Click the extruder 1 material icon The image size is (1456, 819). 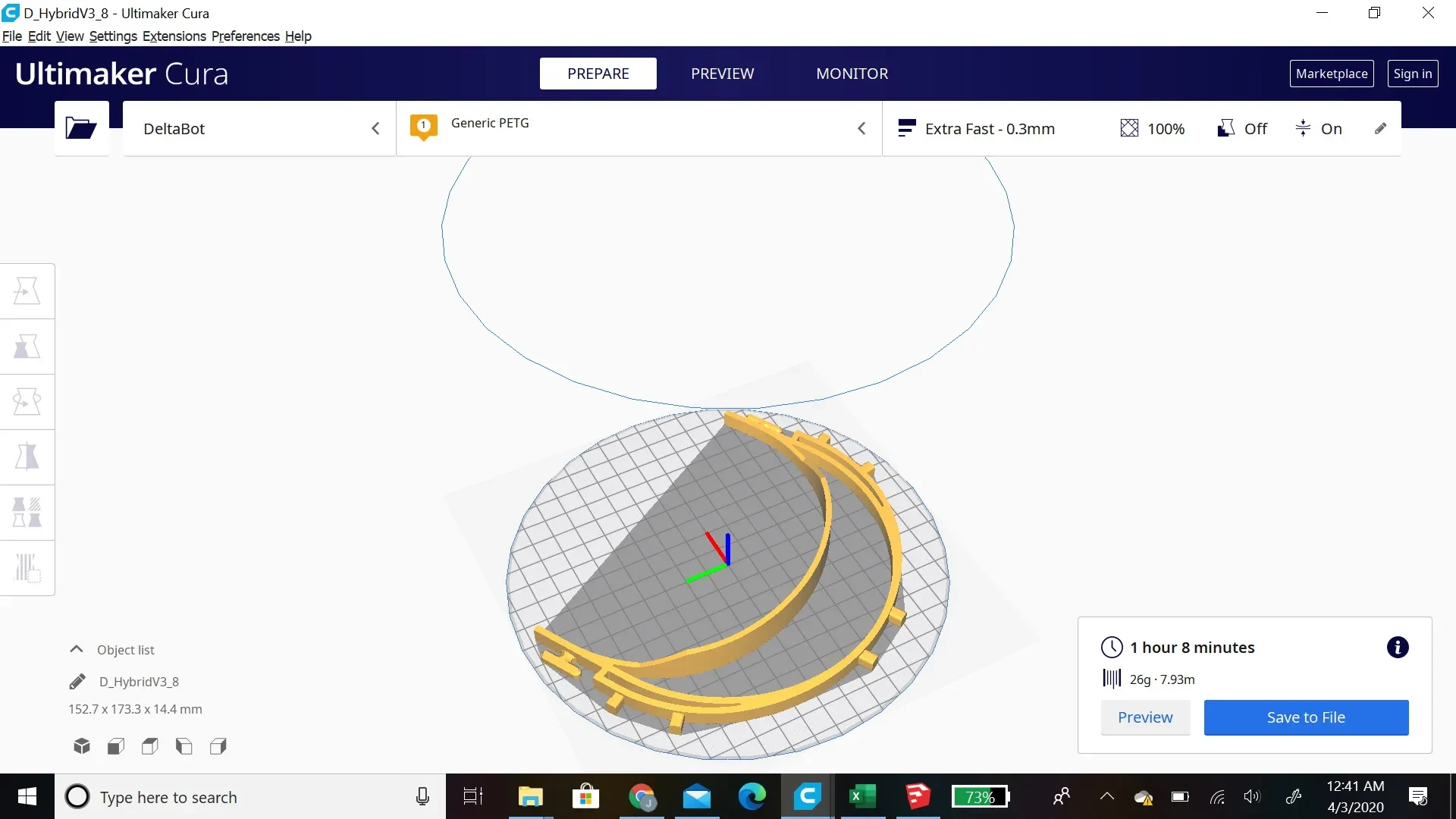pos(424,127)
